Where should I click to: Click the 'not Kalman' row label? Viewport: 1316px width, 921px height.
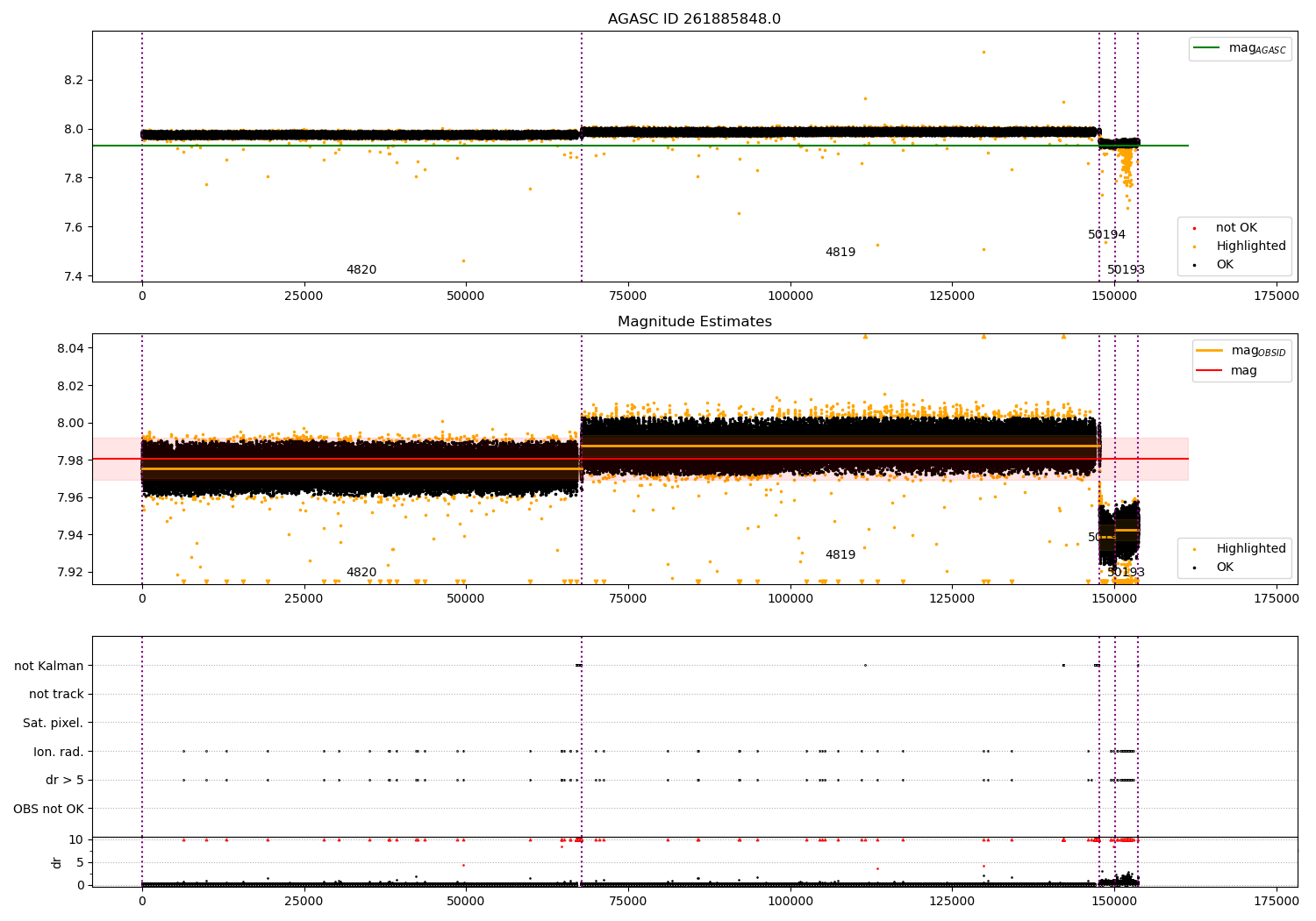pos(49,666)
